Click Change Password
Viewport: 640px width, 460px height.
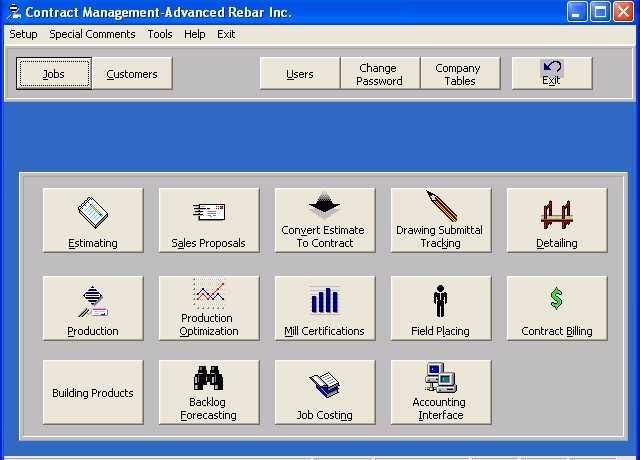point(380,73)
